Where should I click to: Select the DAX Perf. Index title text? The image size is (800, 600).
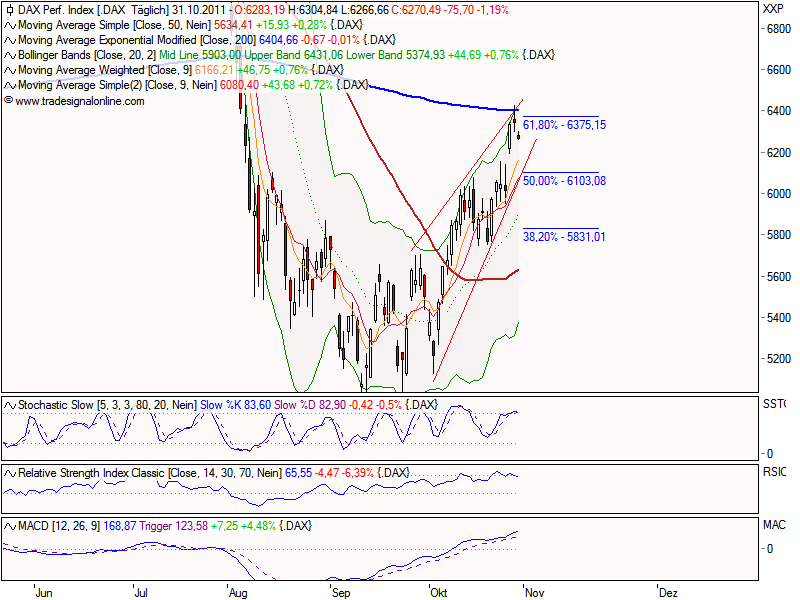(x=56, y=11)
